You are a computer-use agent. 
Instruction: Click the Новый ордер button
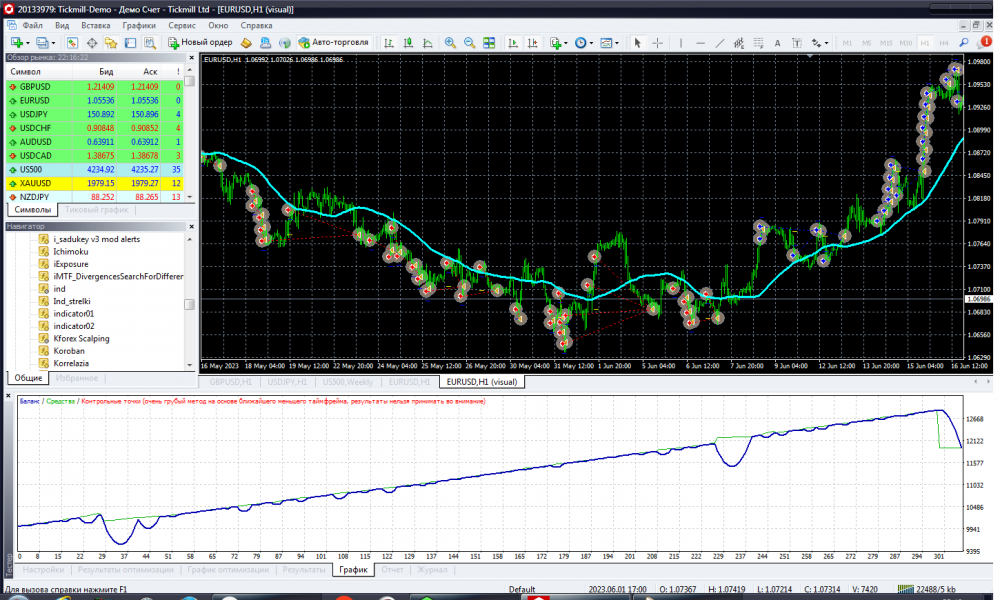pyautogui.click(x=200, y=43)
